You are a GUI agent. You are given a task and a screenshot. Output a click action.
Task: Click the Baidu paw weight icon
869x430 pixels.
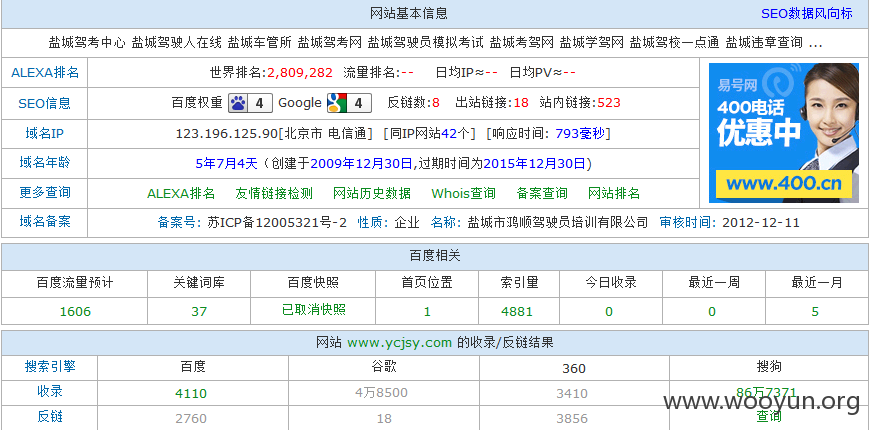[x=251, y=103]
